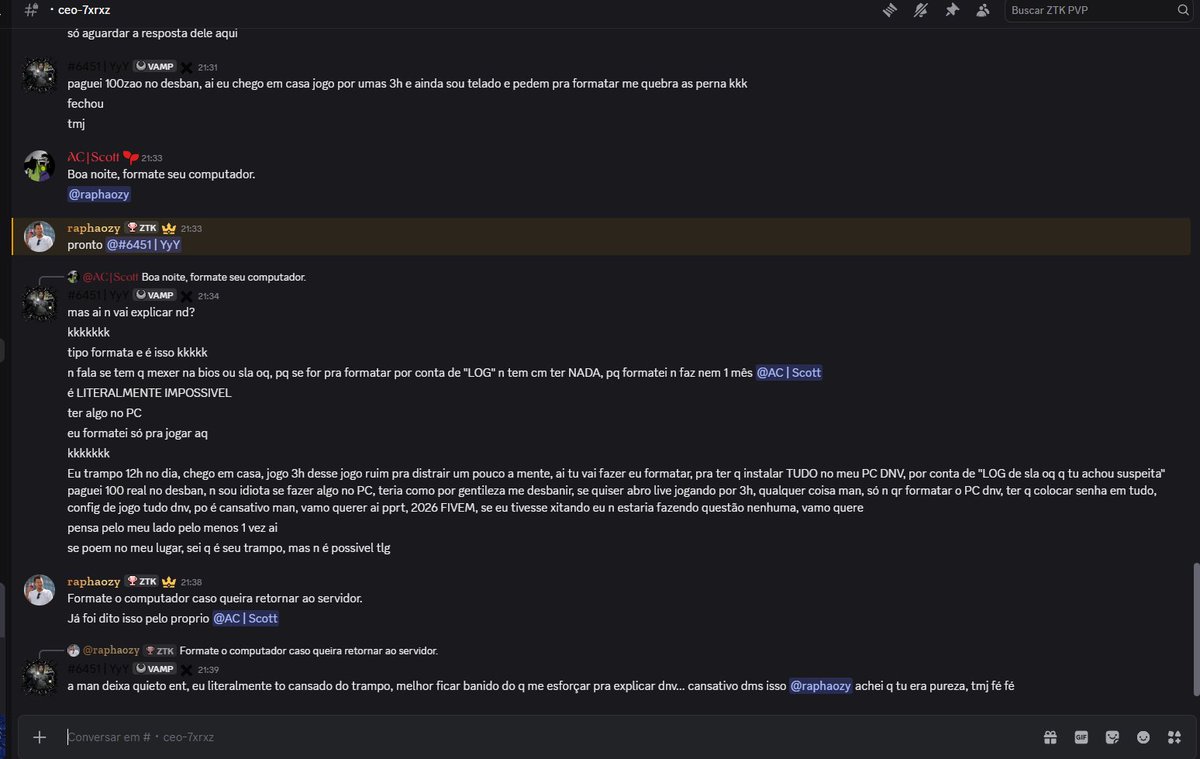Click message 'tipo formata e é isso kkkkk'

click(x=137, y=352)
